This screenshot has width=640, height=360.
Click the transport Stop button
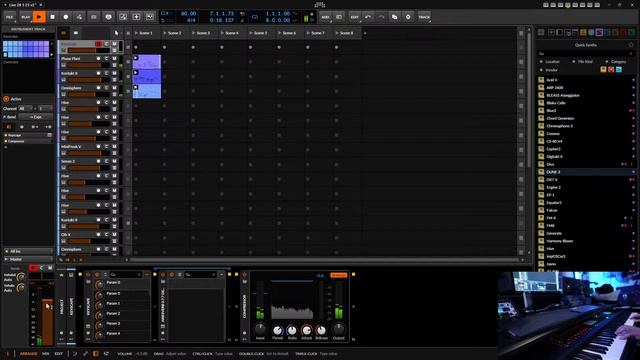click(53, 17)
